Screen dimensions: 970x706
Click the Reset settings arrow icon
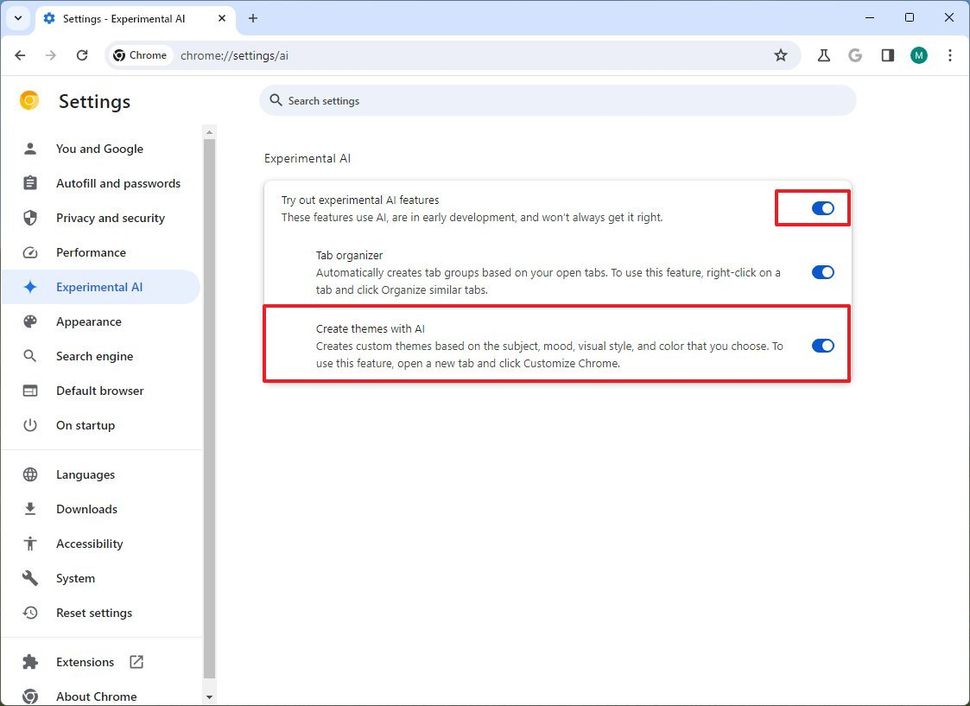30,613
